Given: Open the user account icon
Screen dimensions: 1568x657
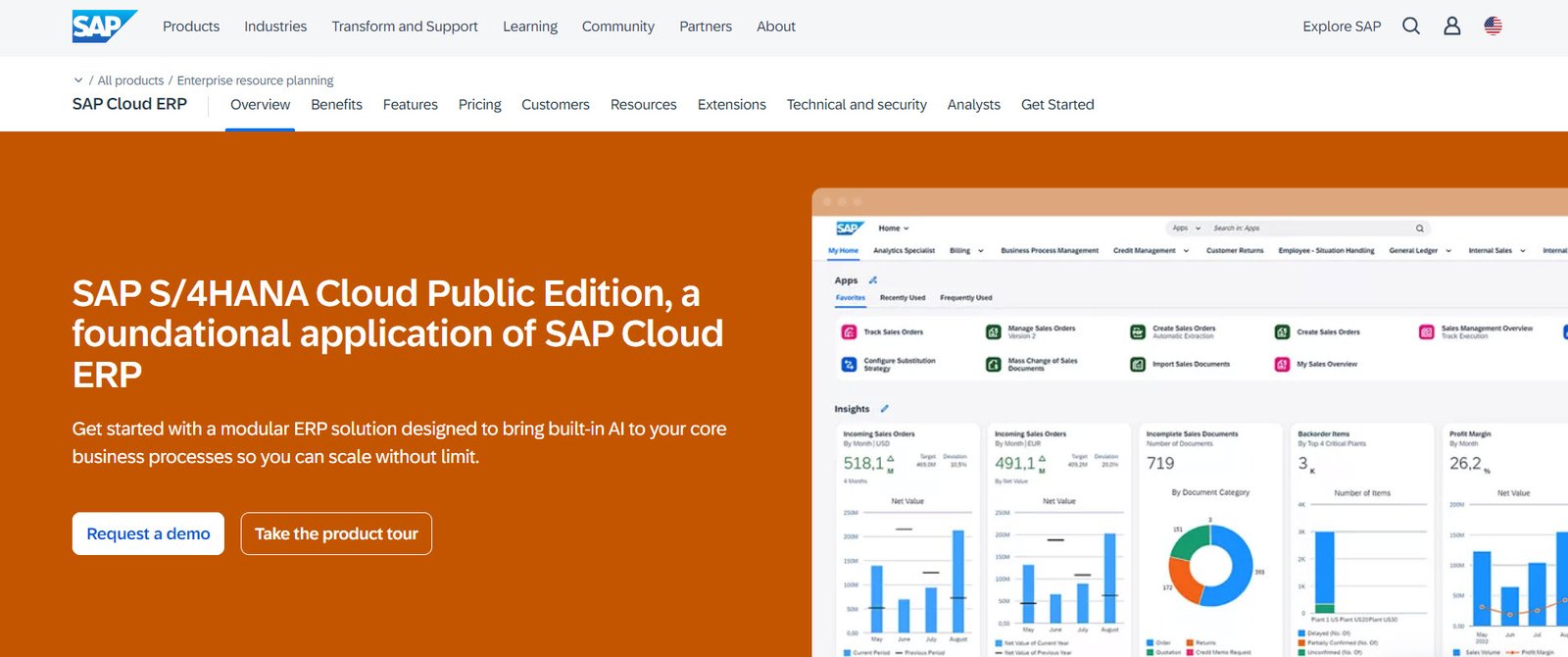Looking at the screenshot, I should coord(1452,26).
